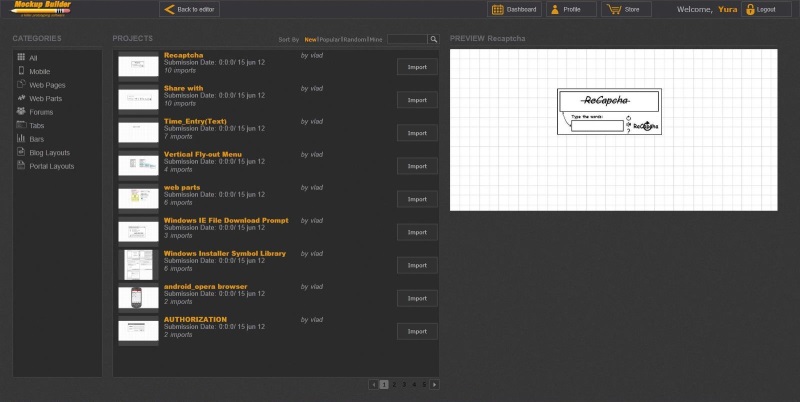Select the Portal Layouts category
This screenshot has height=402, width=800.
click(x=52, y=166)
